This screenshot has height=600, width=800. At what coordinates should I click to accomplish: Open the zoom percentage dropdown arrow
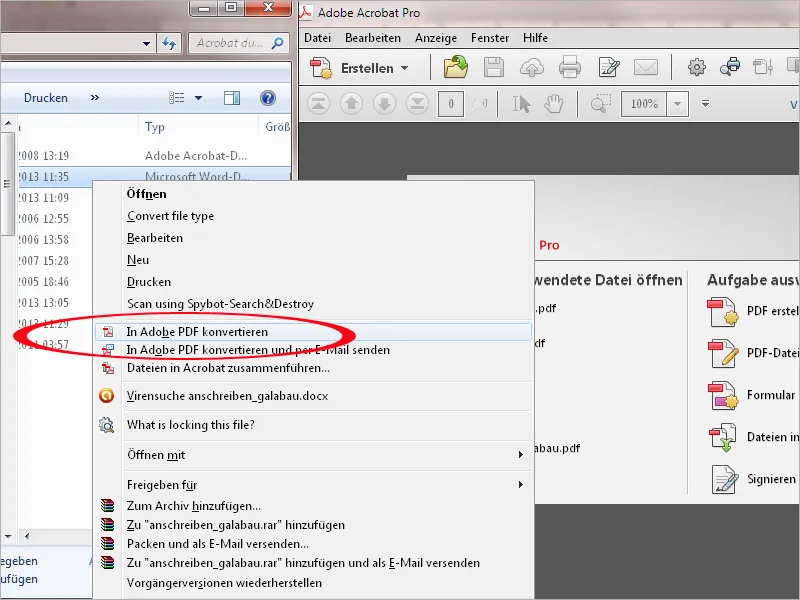[678, 104]
